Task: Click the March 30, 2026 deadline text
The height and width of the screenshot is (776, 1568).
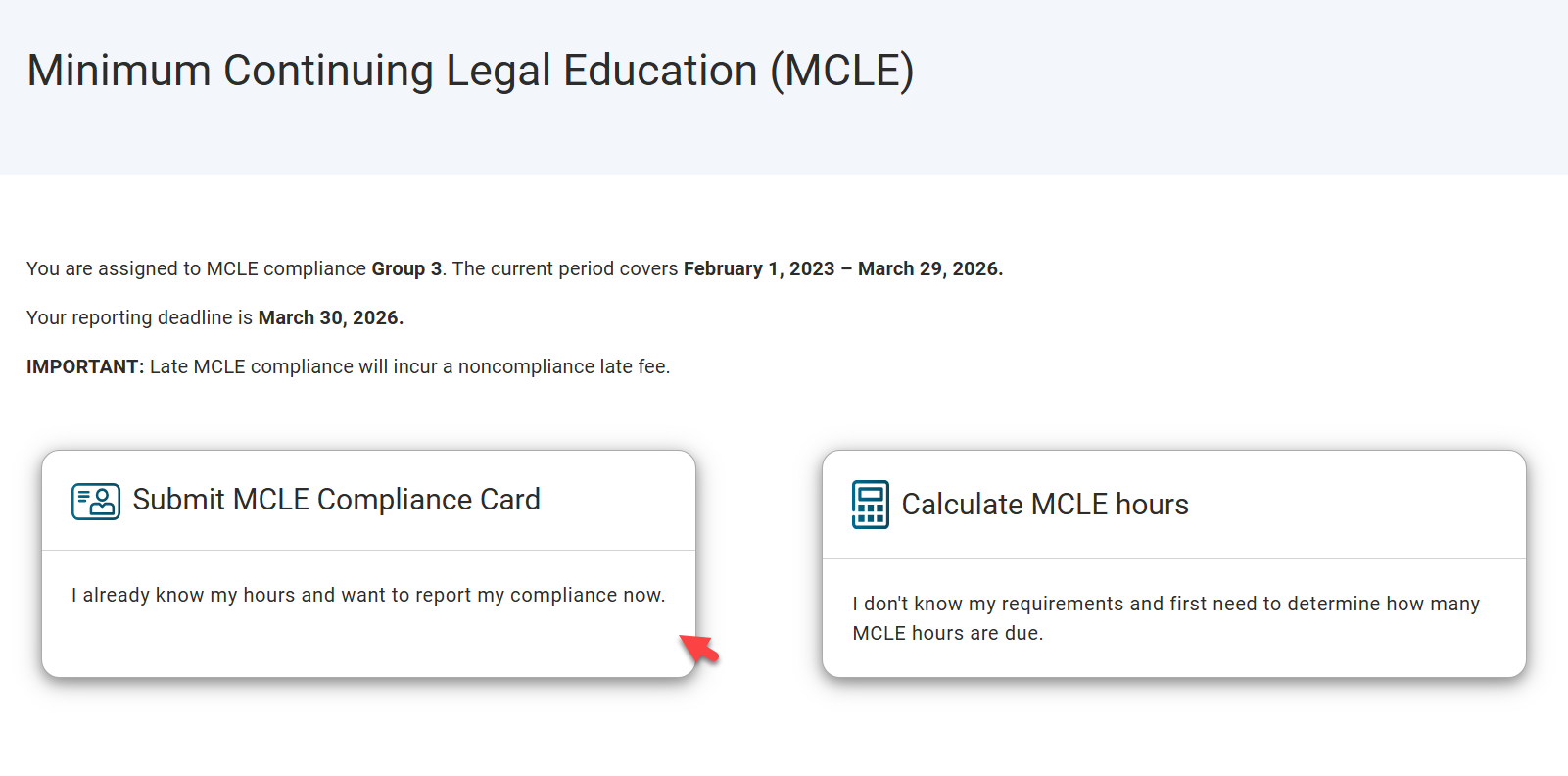Action: click(330, 317)
